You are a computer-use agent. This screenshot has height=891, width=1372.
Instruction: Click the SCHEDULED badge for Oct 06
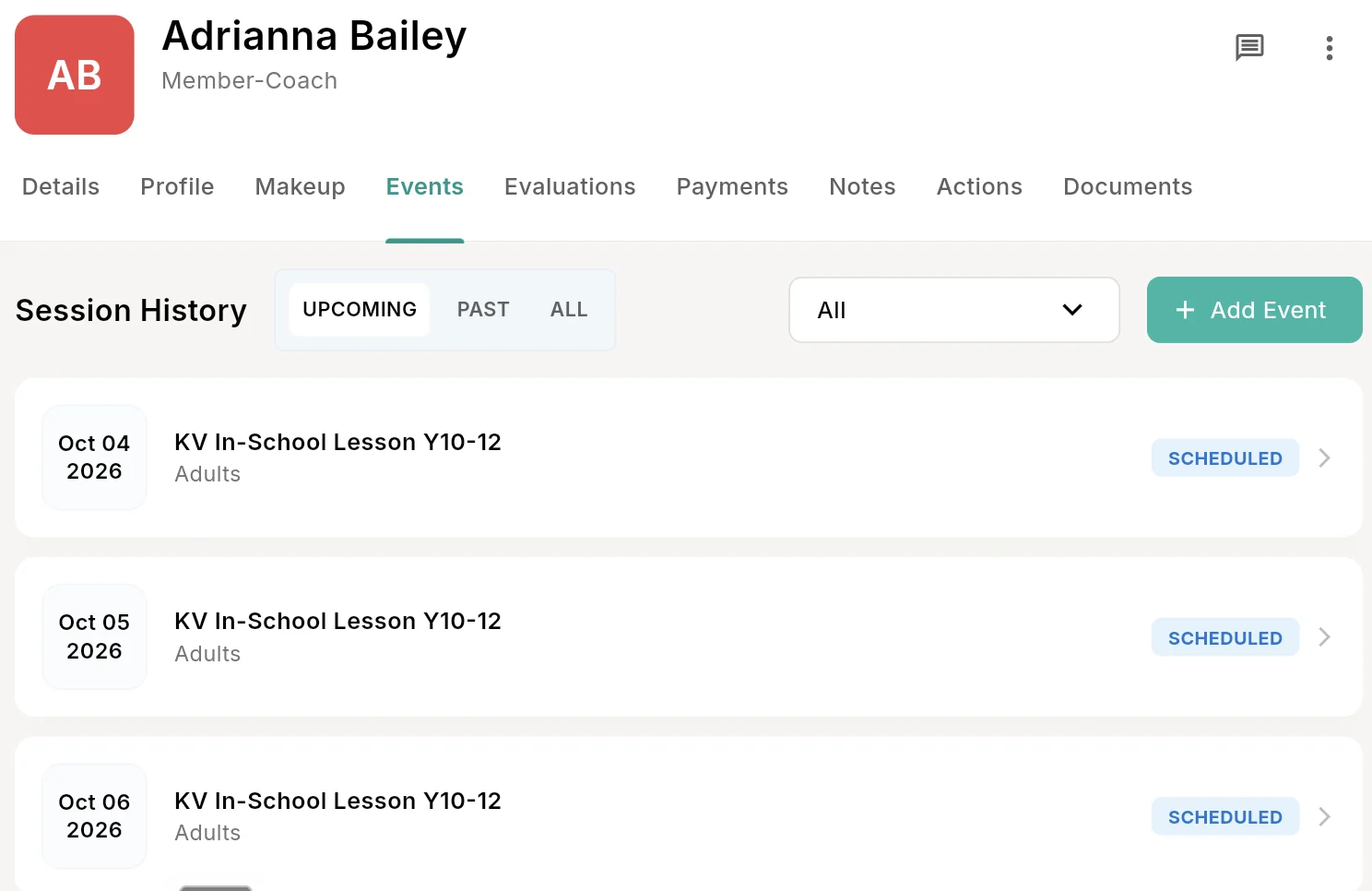click(x=1224, y=816)
